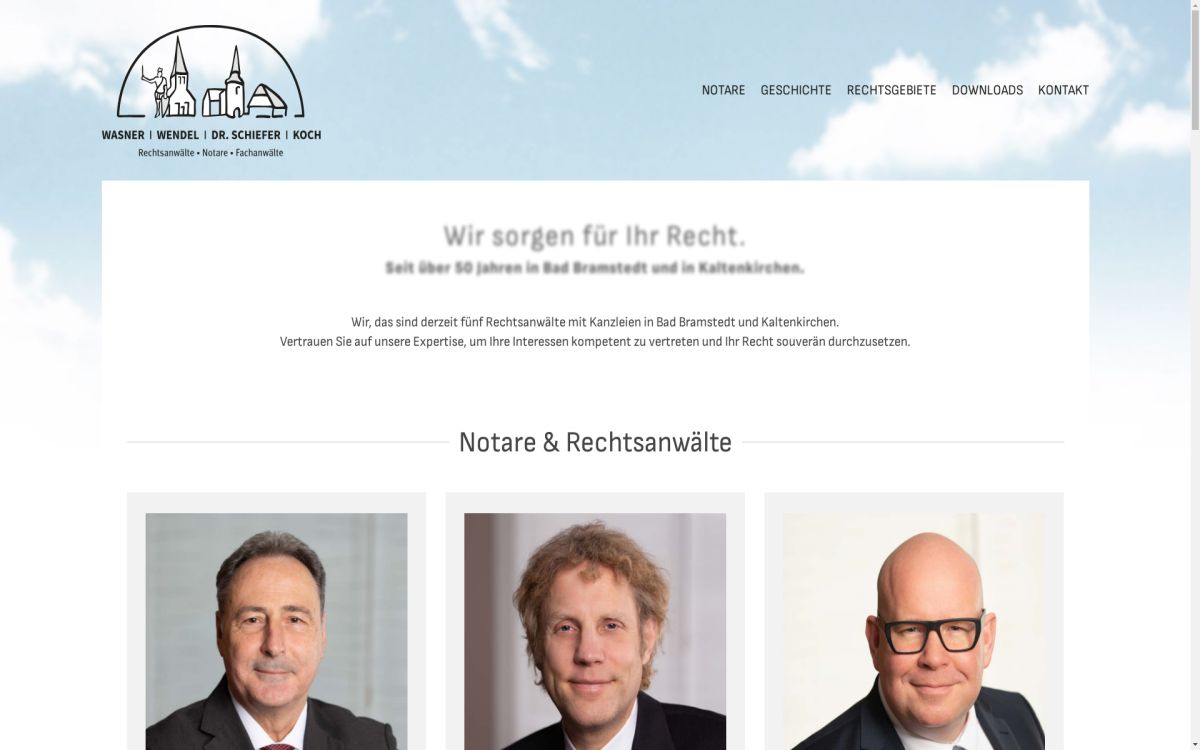
Task: Click the scrollbar up arrow
Action: (x=1195, y=5)
